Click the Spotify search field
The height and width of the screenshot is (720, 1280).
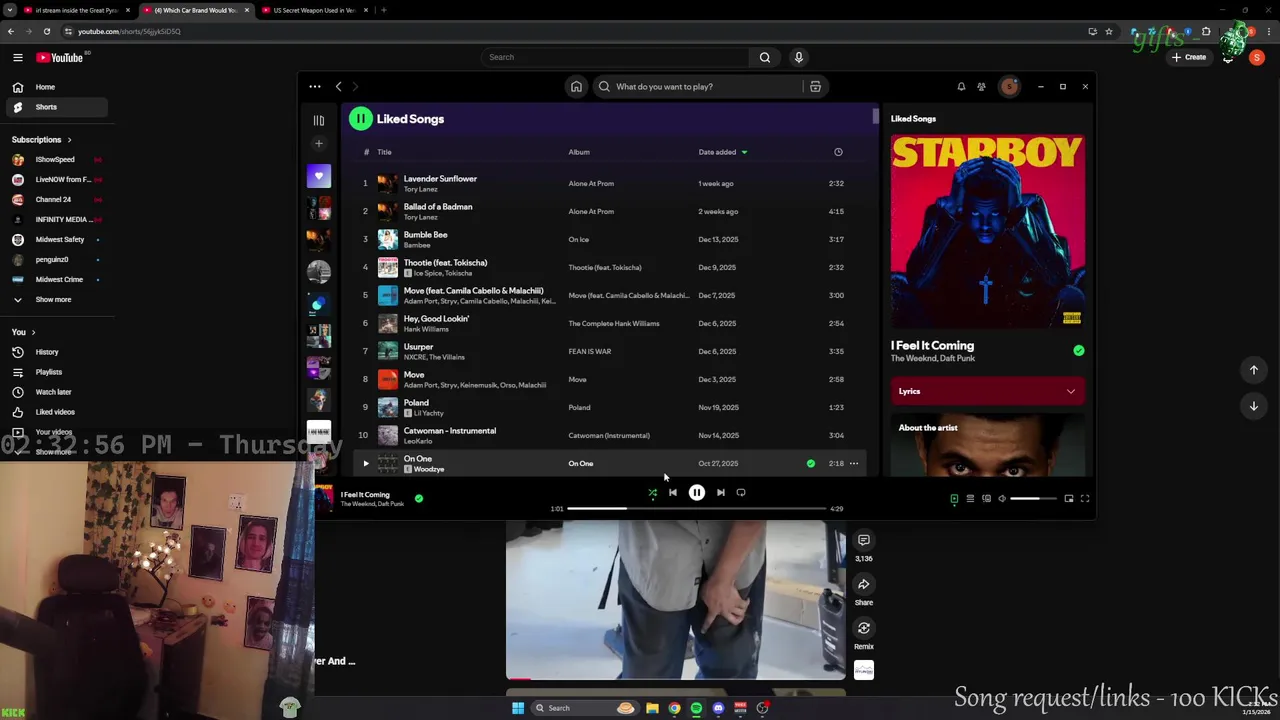click(x=700, y=87)
